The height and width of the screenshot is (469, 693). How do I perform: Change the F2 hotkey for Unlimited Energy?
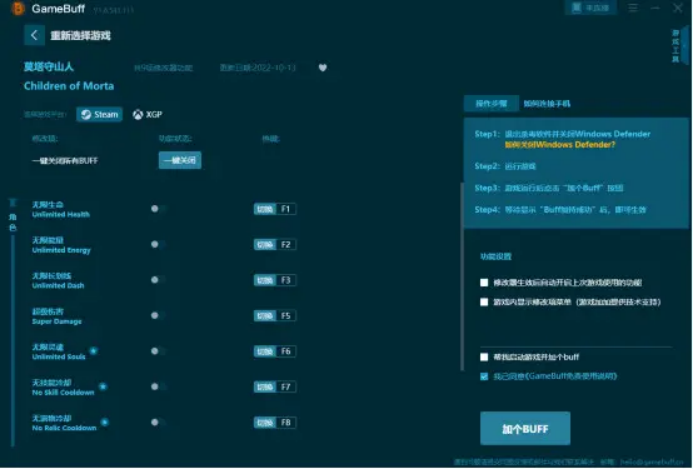275,244
